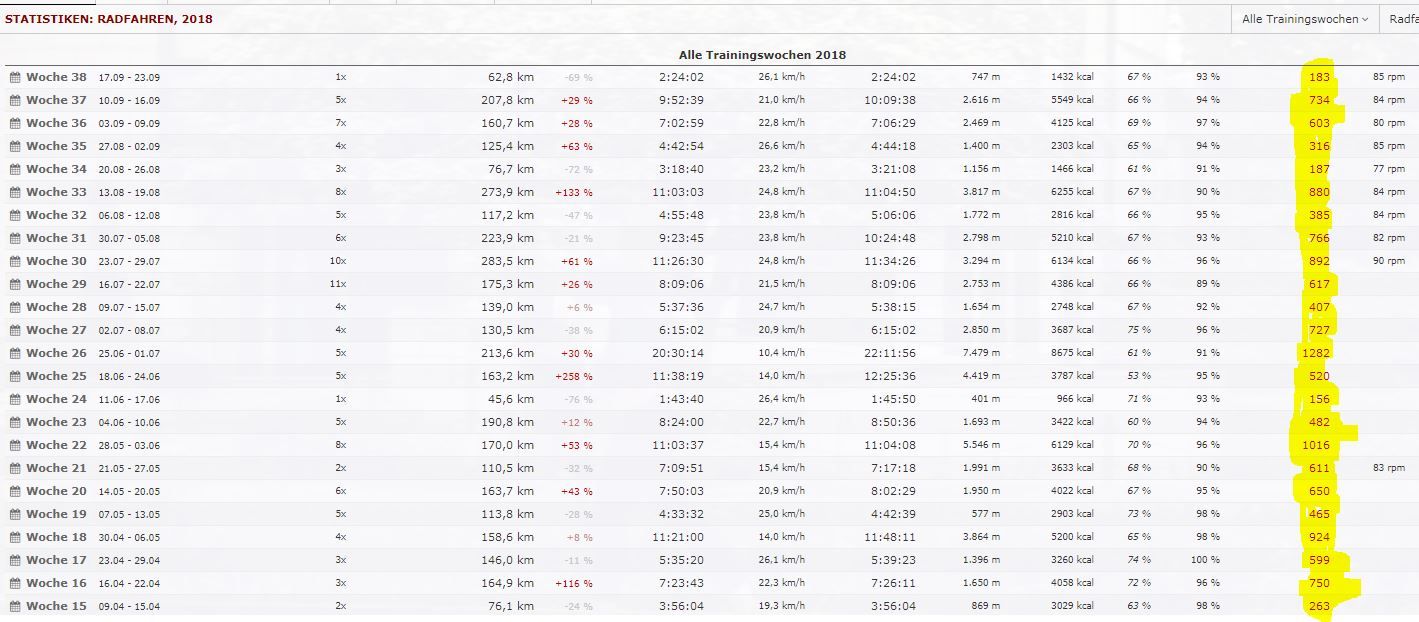Open the sport type dropdown at top right
The image size is (1419, 622).
[1400, 19]
